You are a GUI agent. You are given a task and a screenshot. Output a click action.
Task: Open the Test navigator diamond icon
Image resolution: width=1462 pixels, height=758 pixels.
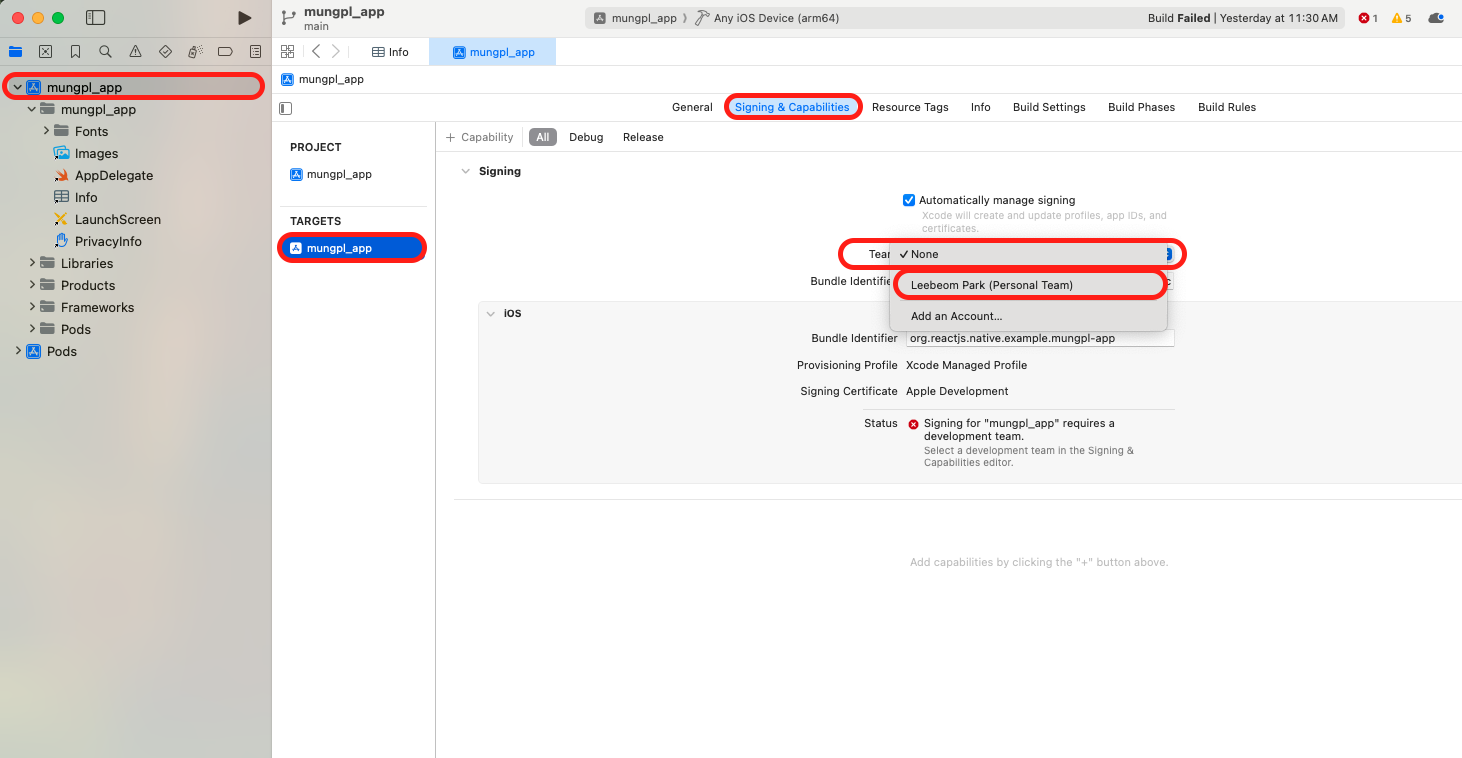[165, 51]
